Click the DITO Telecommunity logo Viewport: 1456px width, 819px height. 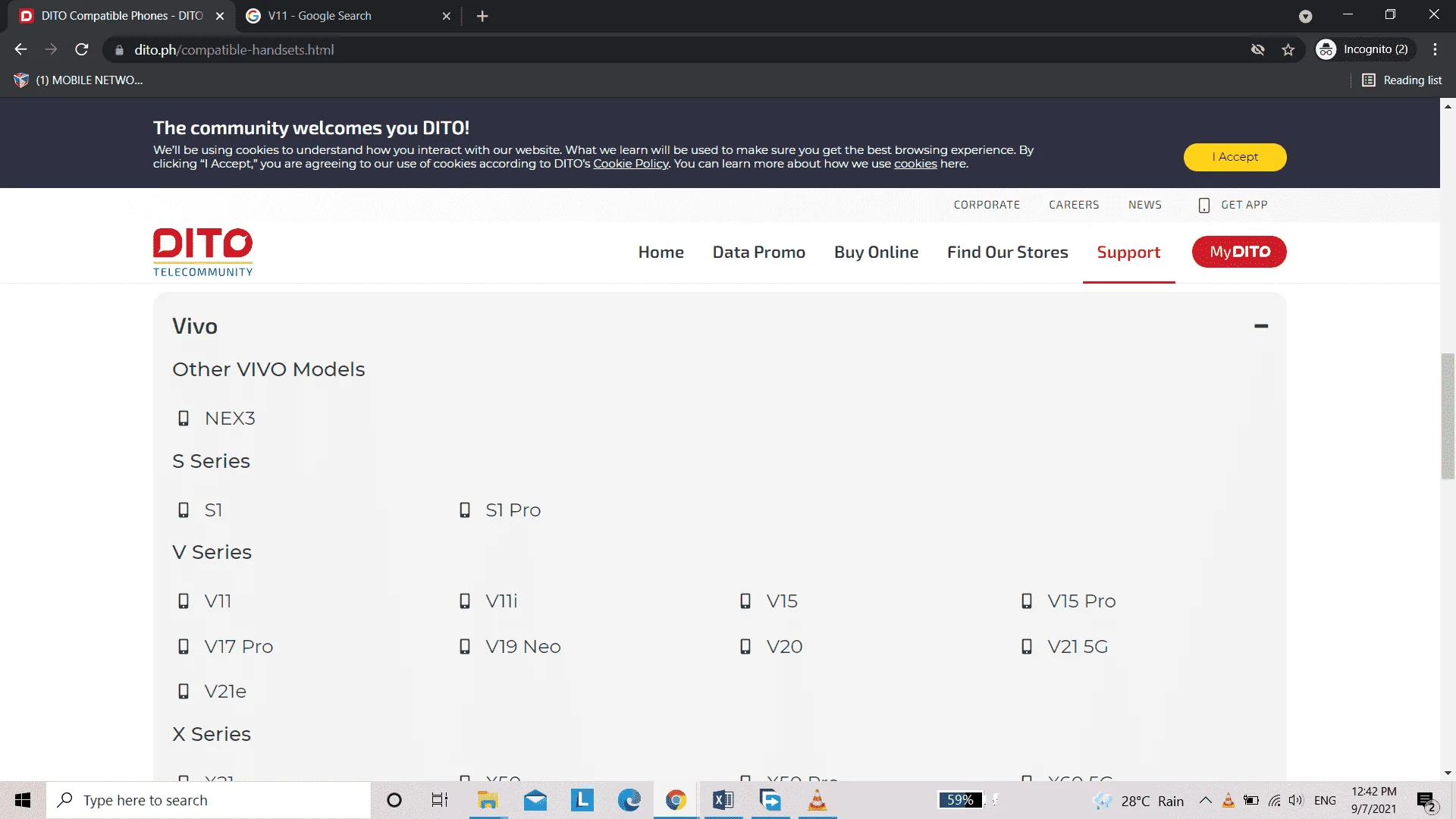click(202, 253)
